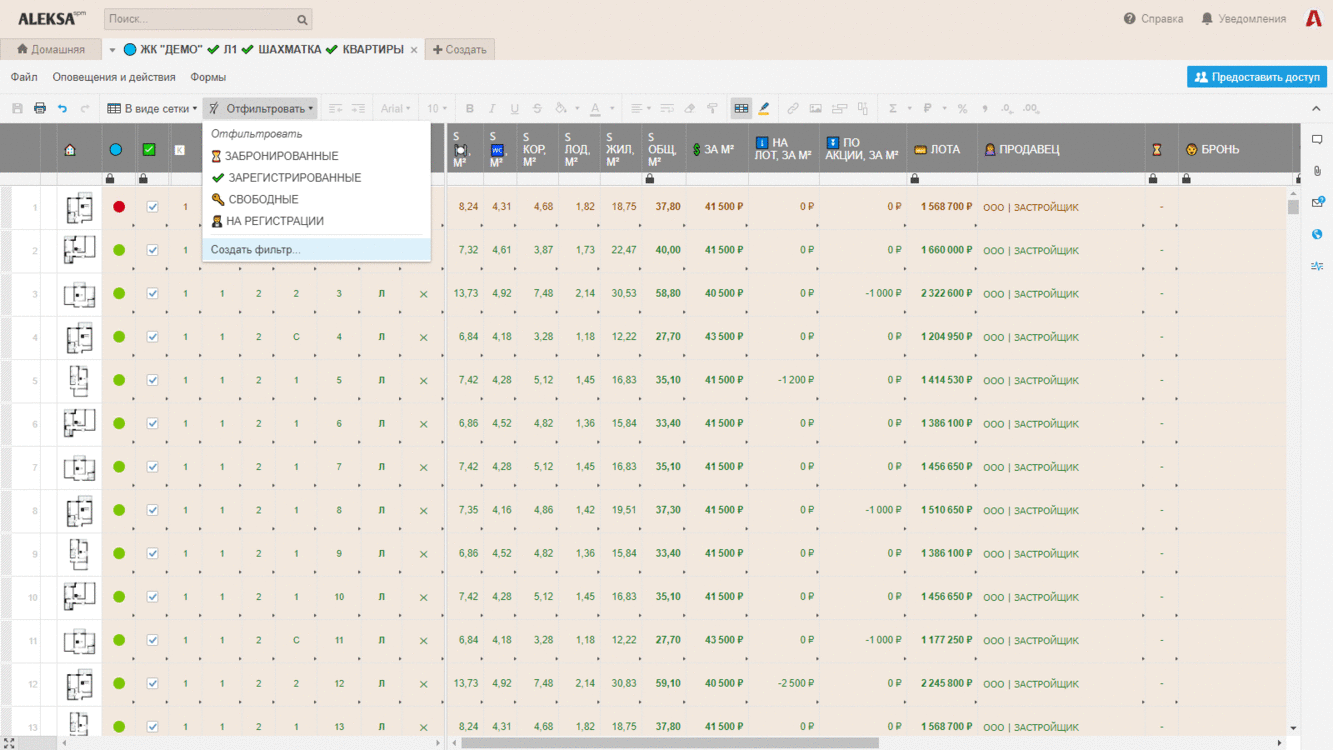1333x750 pixels.
Task: Click the highlight changes pencil icon
Action: coord(764,108)
